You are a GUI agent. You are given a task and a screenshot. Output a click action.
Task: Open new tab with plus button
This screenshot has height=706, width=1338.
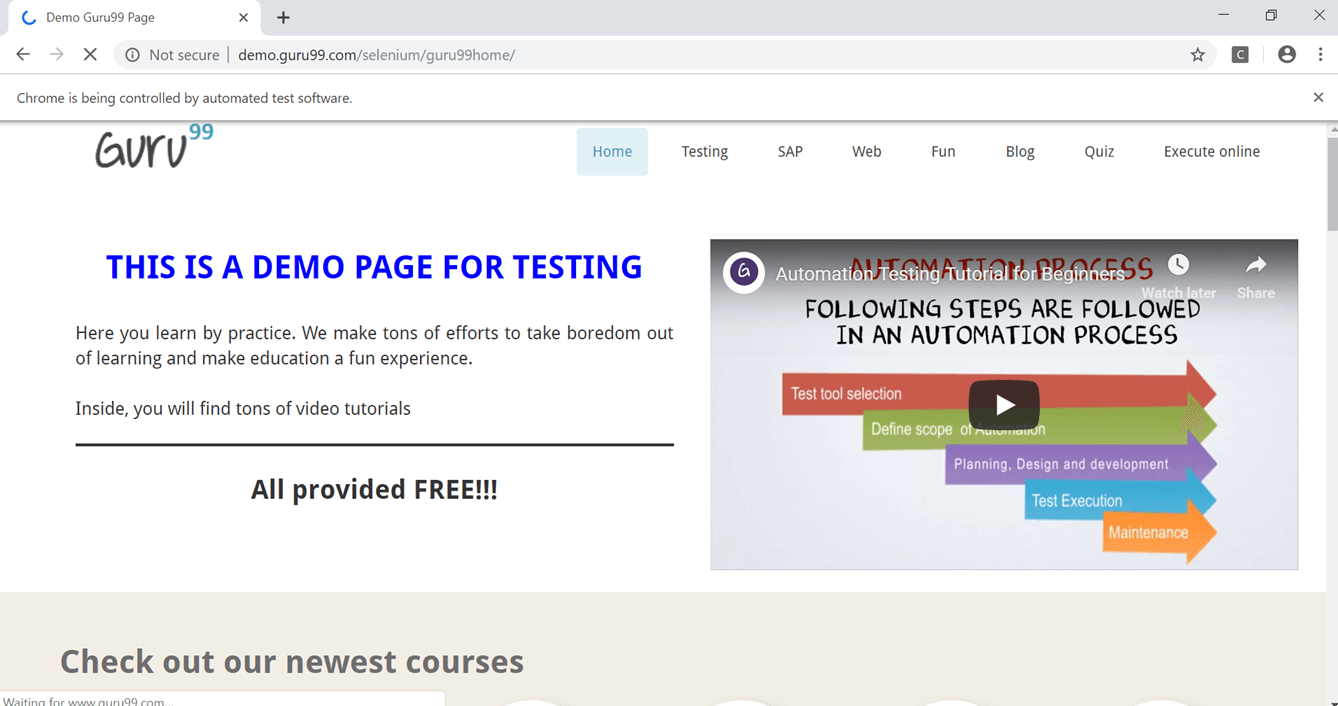[x=284, y=18]
